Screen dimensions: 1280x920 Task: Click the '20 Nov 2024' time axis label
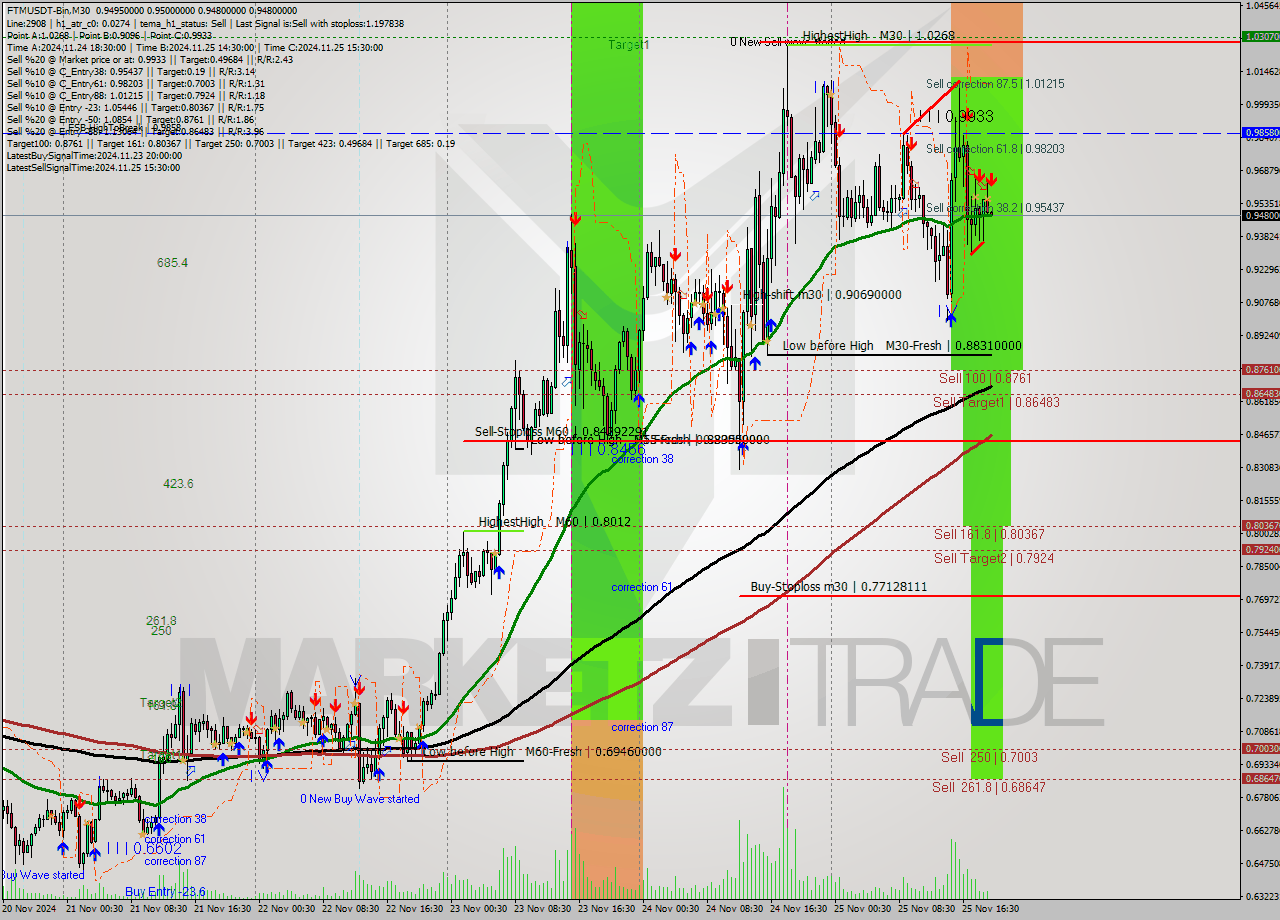30,909
